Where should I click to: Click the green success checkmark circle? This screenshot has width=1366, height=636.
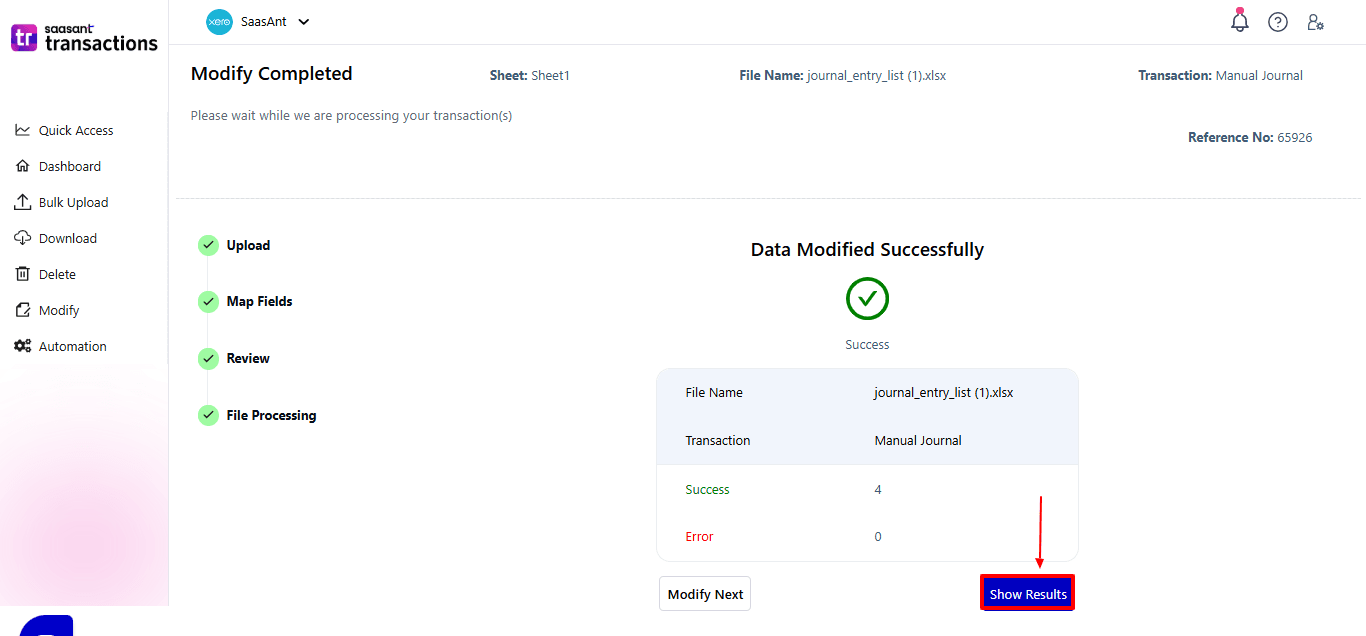(867, 298)
